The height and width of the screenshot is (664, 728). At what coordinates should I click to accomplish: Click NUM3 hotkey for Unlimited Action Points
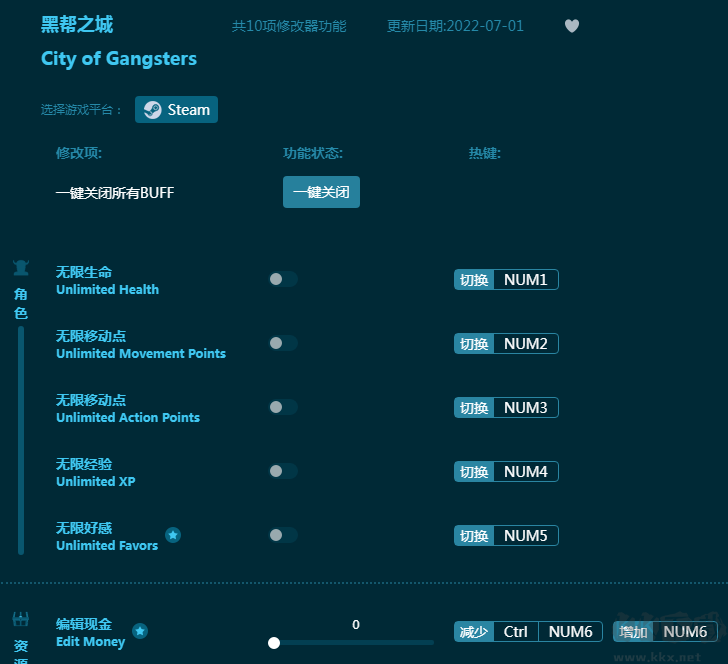pos(506,408)
